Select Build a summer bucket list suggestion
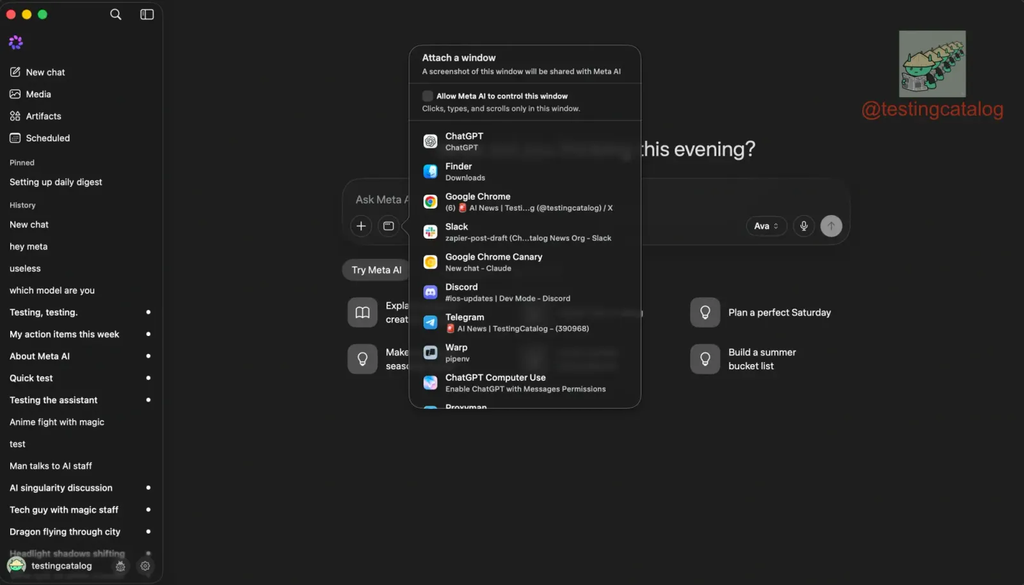Viewport: 1024px width, 585px height. [x=744, y=359]
